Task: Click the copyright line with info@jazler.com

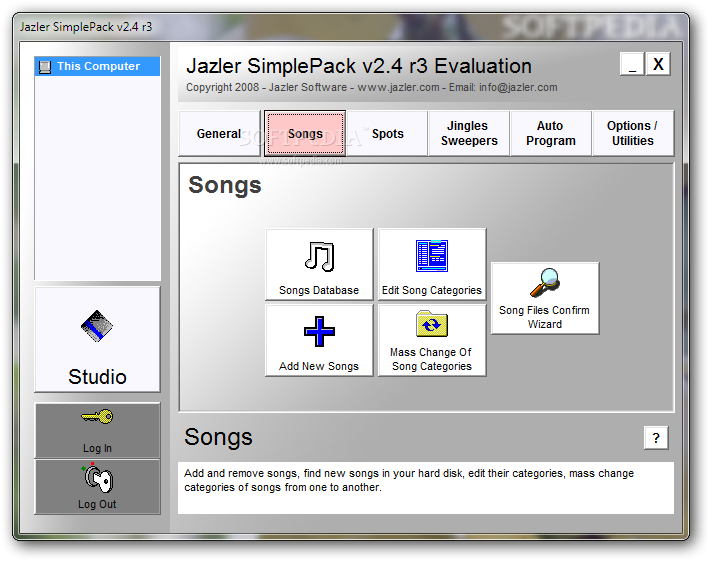Action: tap(372, 87)
